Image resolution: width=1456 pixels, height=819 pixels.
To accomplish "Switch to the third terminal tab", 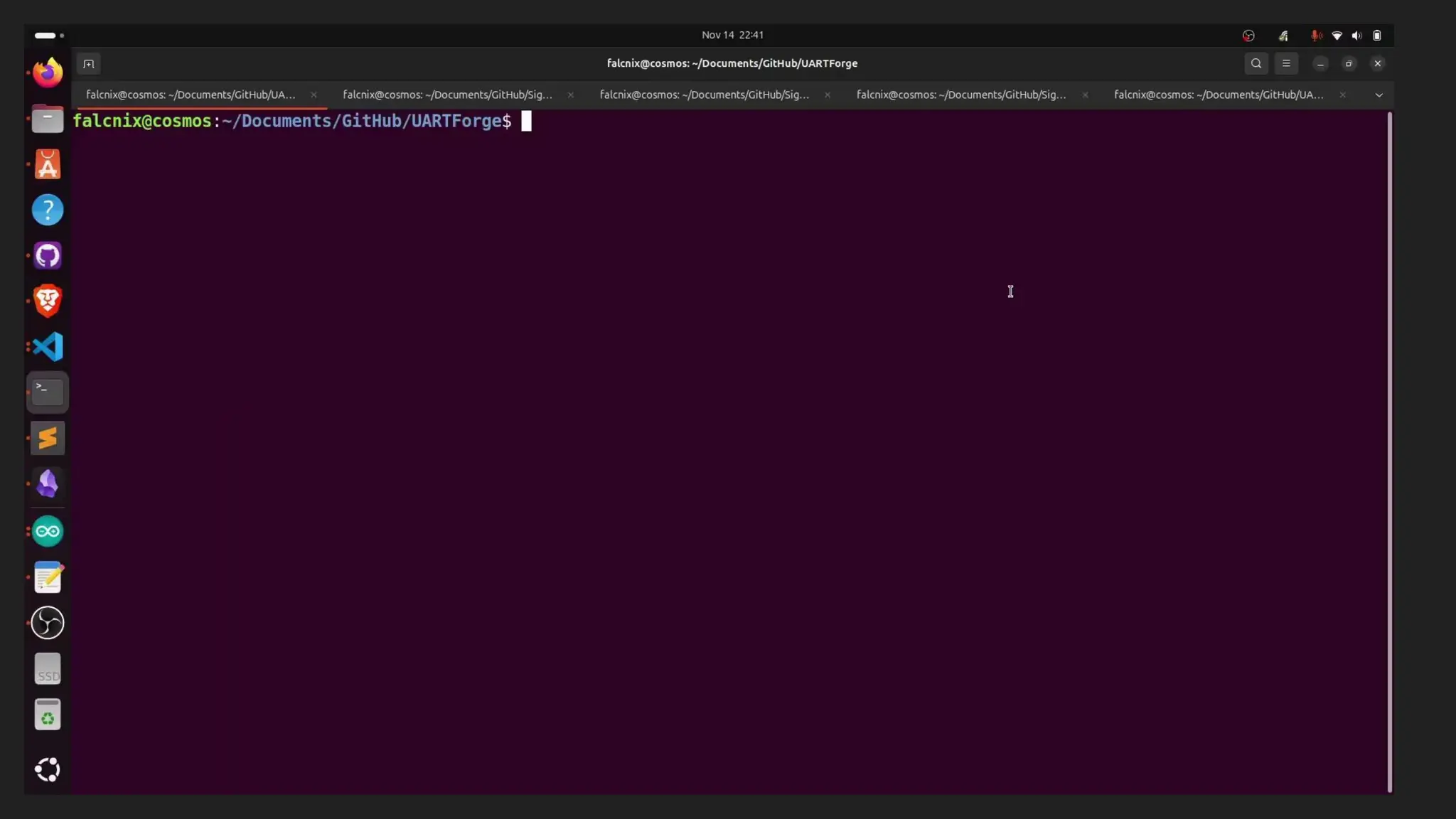I will (x=704, y=95).
